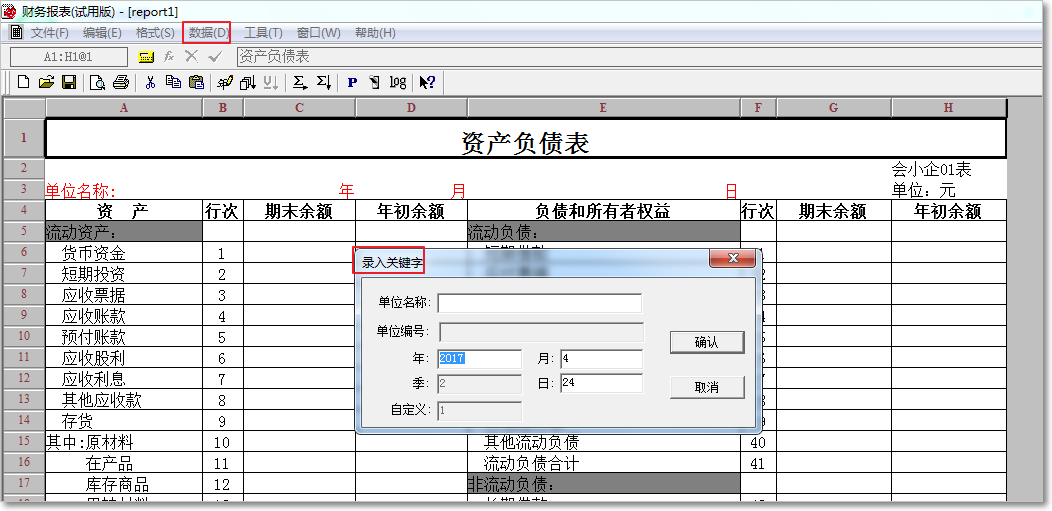
Task: Click the pencil-drawing toolbar icon beside Paste
Action: [x=225, y=82]
